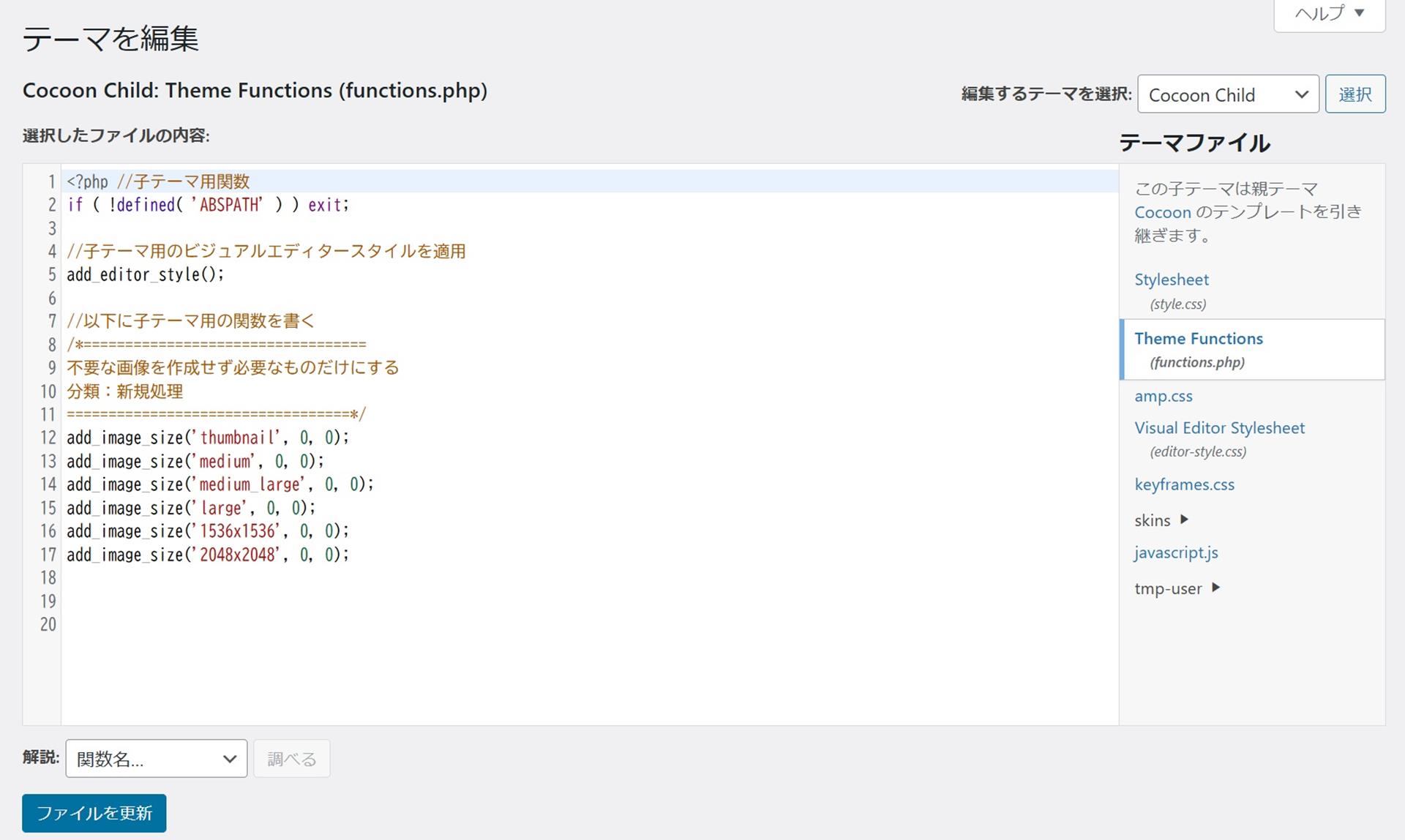The height and width of the screenshot is (840, 1405).
Task: Follow the Cocoon parent theme link
Action: [x=1162, y=212]
